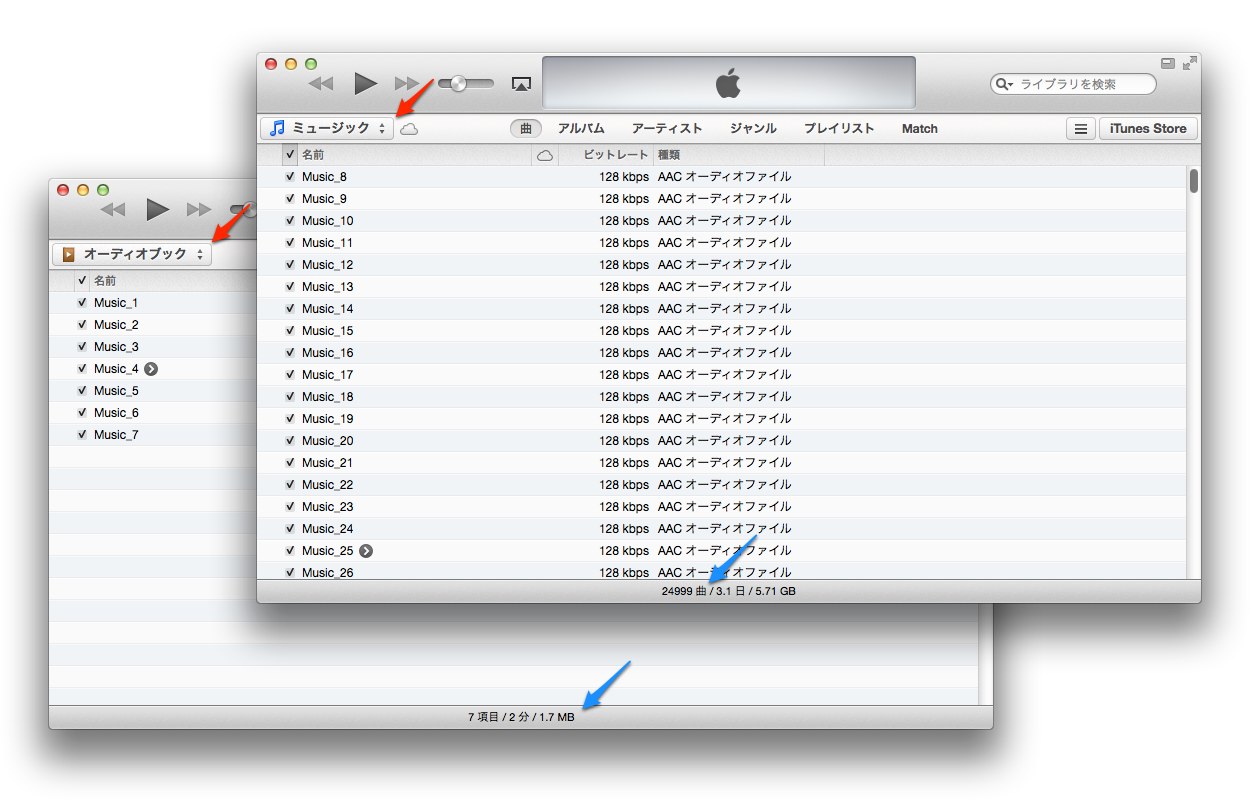The image size is (1250, 800).
Task: Select the 曲 tab
Action: point(526,129)
